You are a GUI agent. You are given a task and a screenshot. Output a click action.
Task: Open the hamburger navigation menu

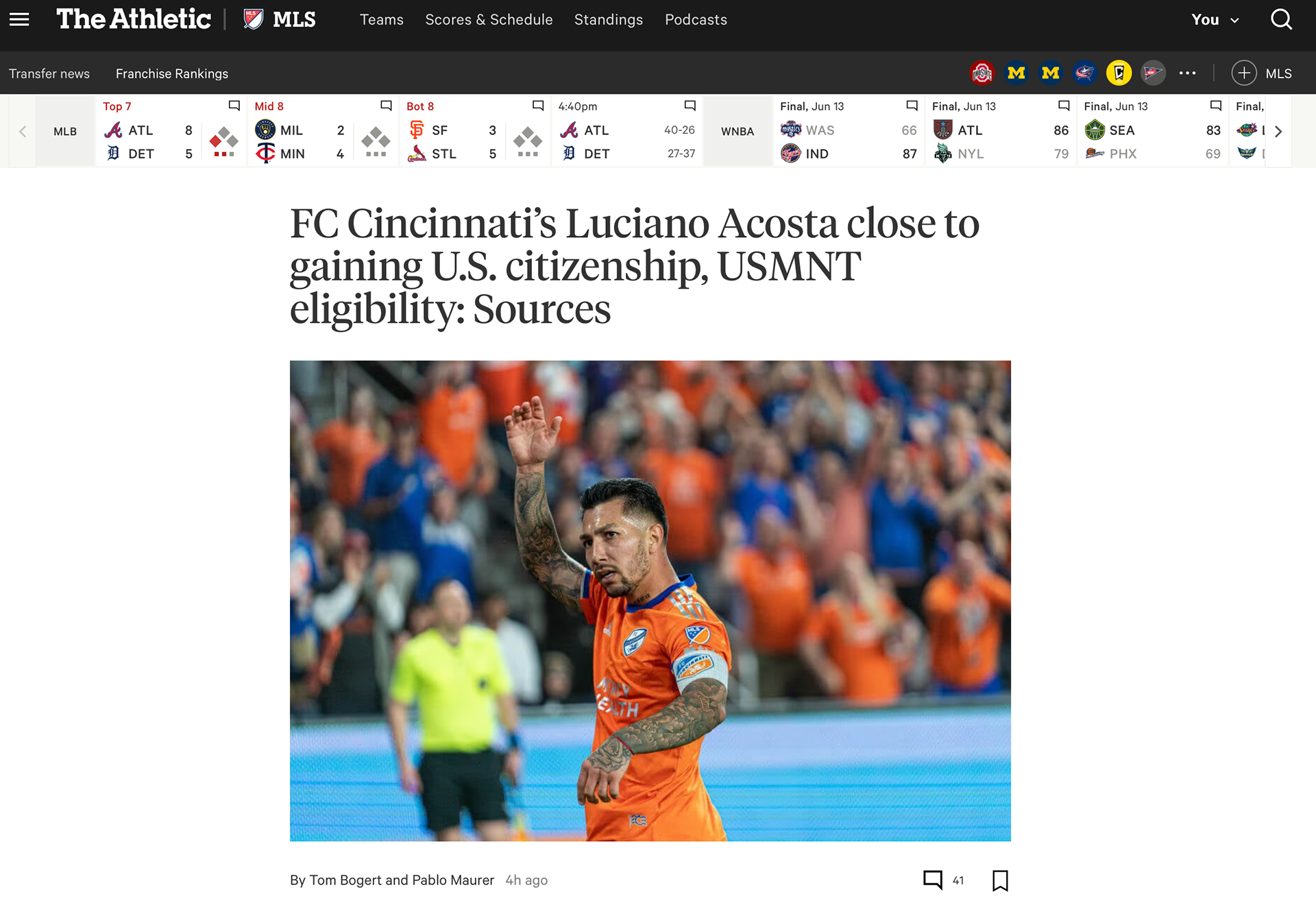(19, 19)
